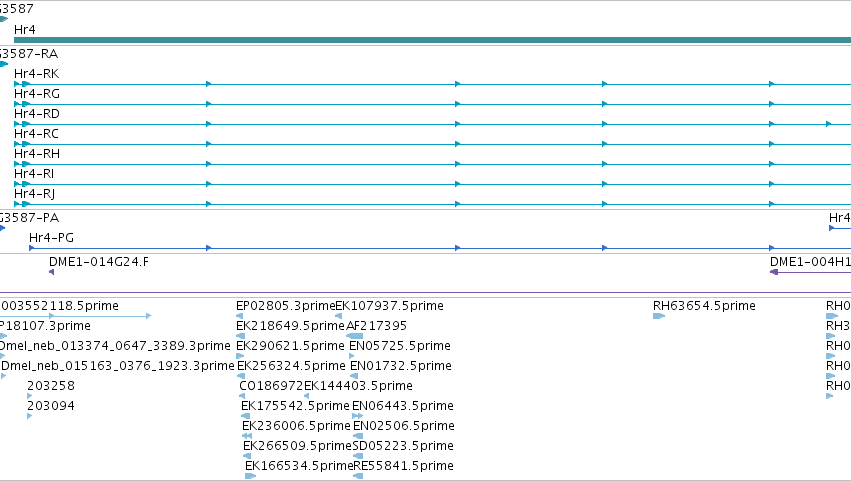Click the glyph under EK256324.5prime
This screenshot has width=851, height=481.
click(x=242, y=376)
